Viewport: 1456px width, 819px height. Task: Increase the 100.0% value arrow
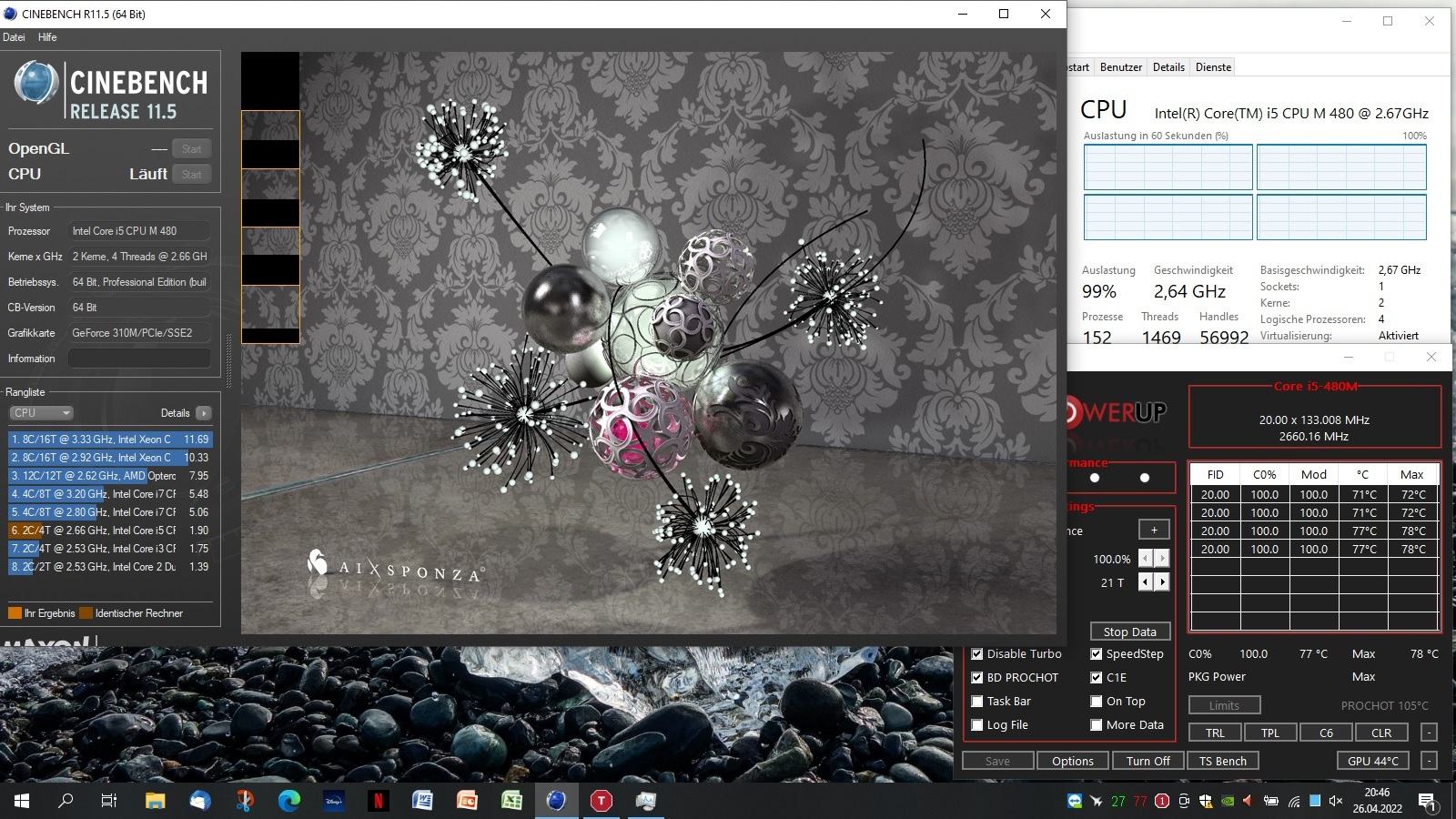tap(1162, 559)
